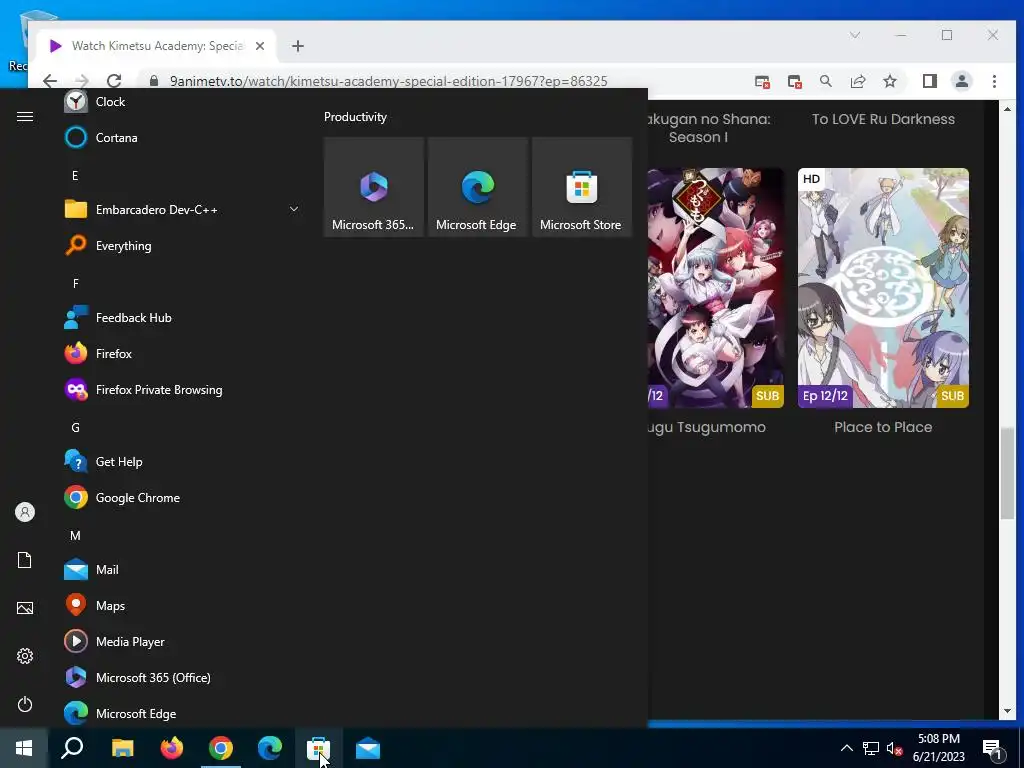Viewport: 1024px width, 768px height.
Task: Launch Feedback Hub
Action: click(183, 317)
